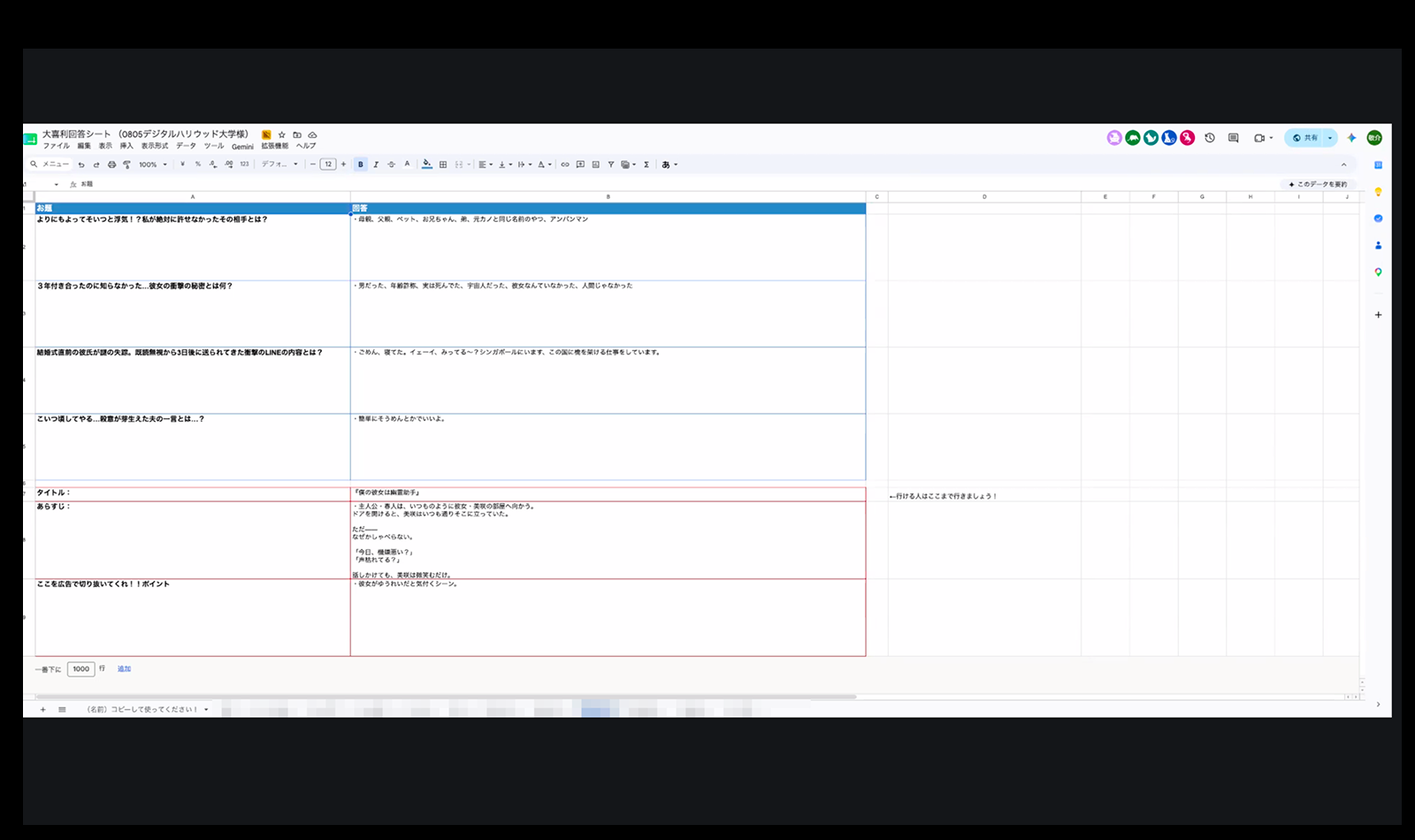Open the 挿入 menu
1415x840 pixels.
tap(126, 146)
